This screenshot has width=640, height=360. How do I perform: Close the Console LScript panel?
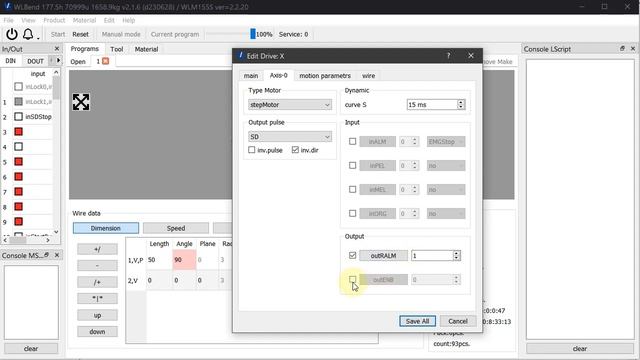[x=633, y=49]
